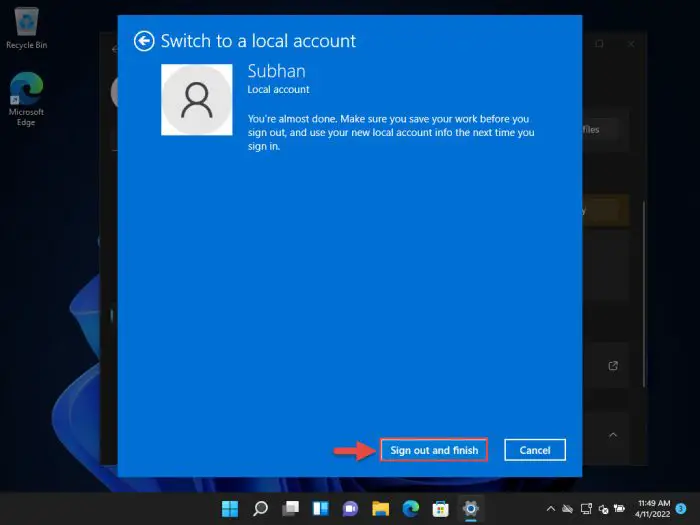The width and height of the screenshot is (700, 525).
Task: Click Sign out and finish button
Action: tap(434, 450)
